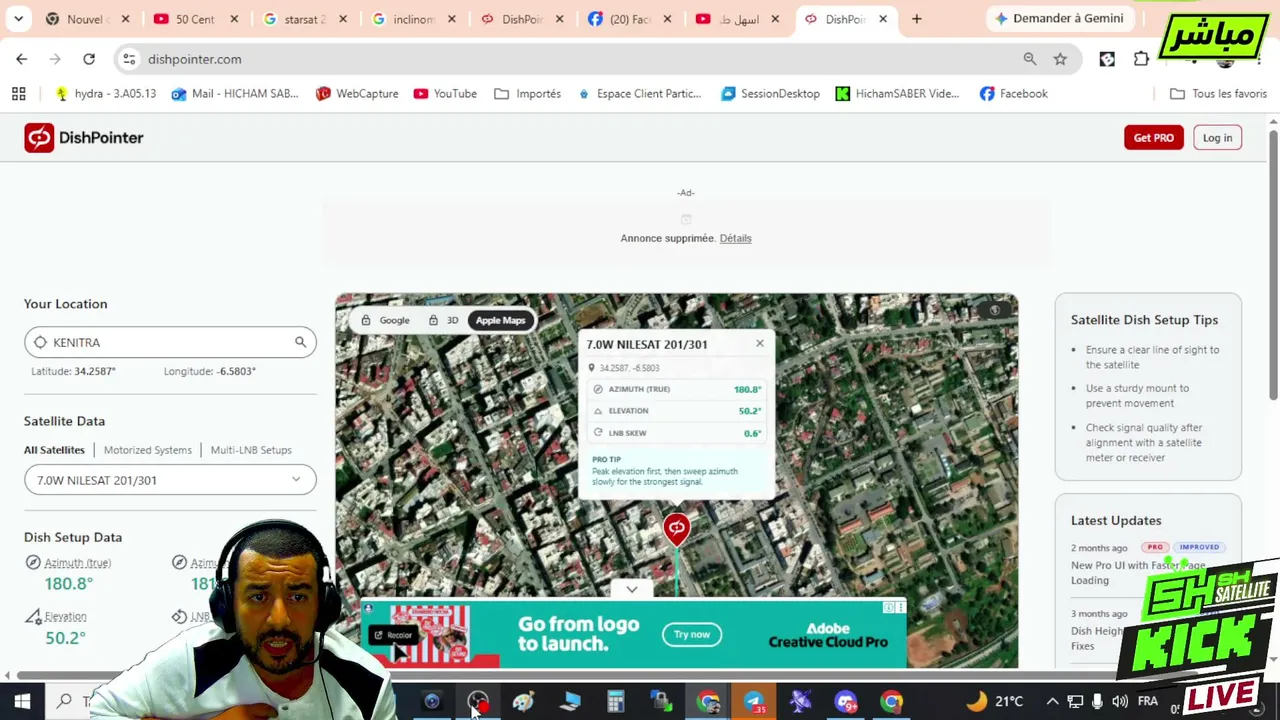Close the 7.0W NILESAT info popup

760,344
